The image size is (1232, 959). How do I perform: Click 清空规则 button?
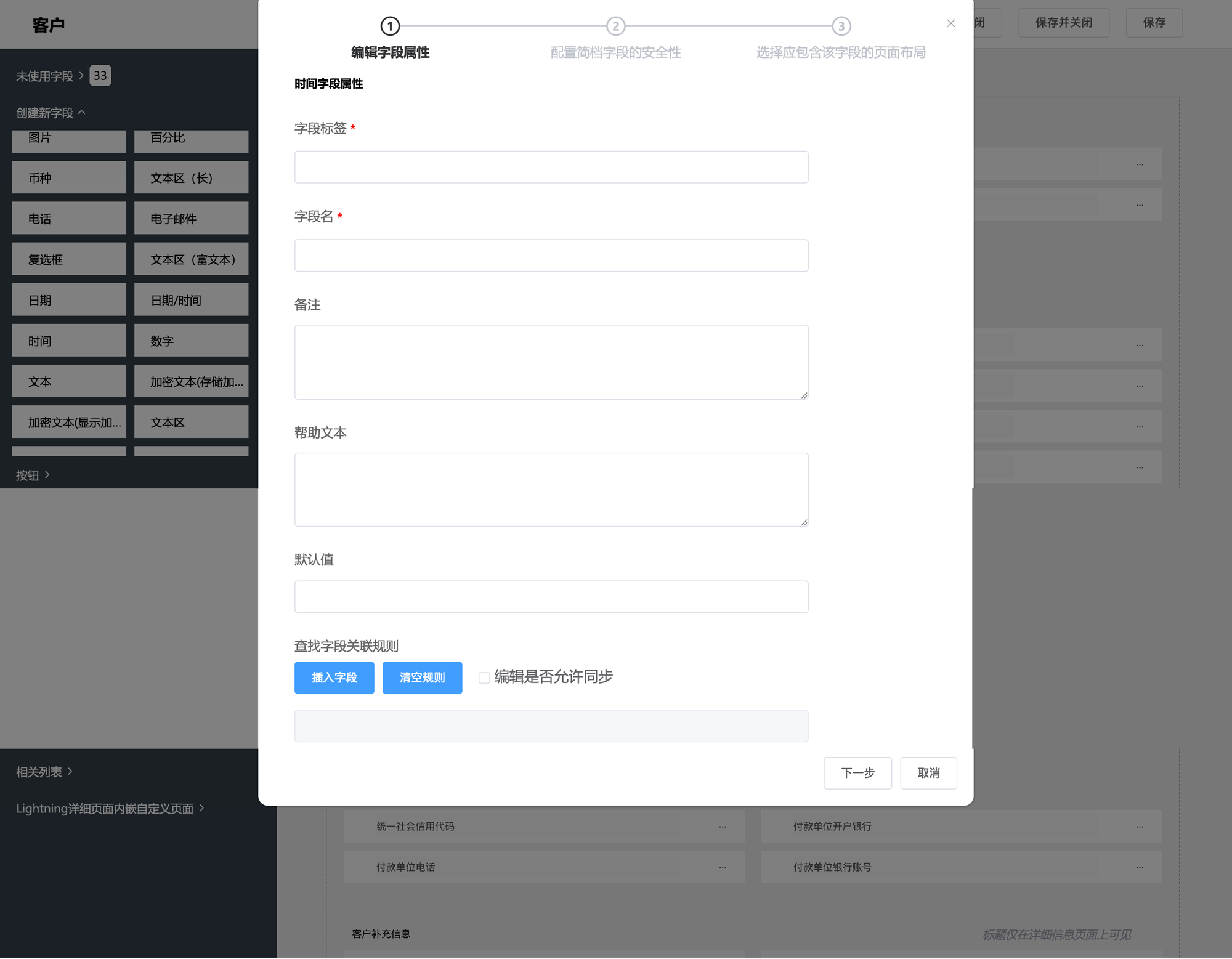(422, 678)
